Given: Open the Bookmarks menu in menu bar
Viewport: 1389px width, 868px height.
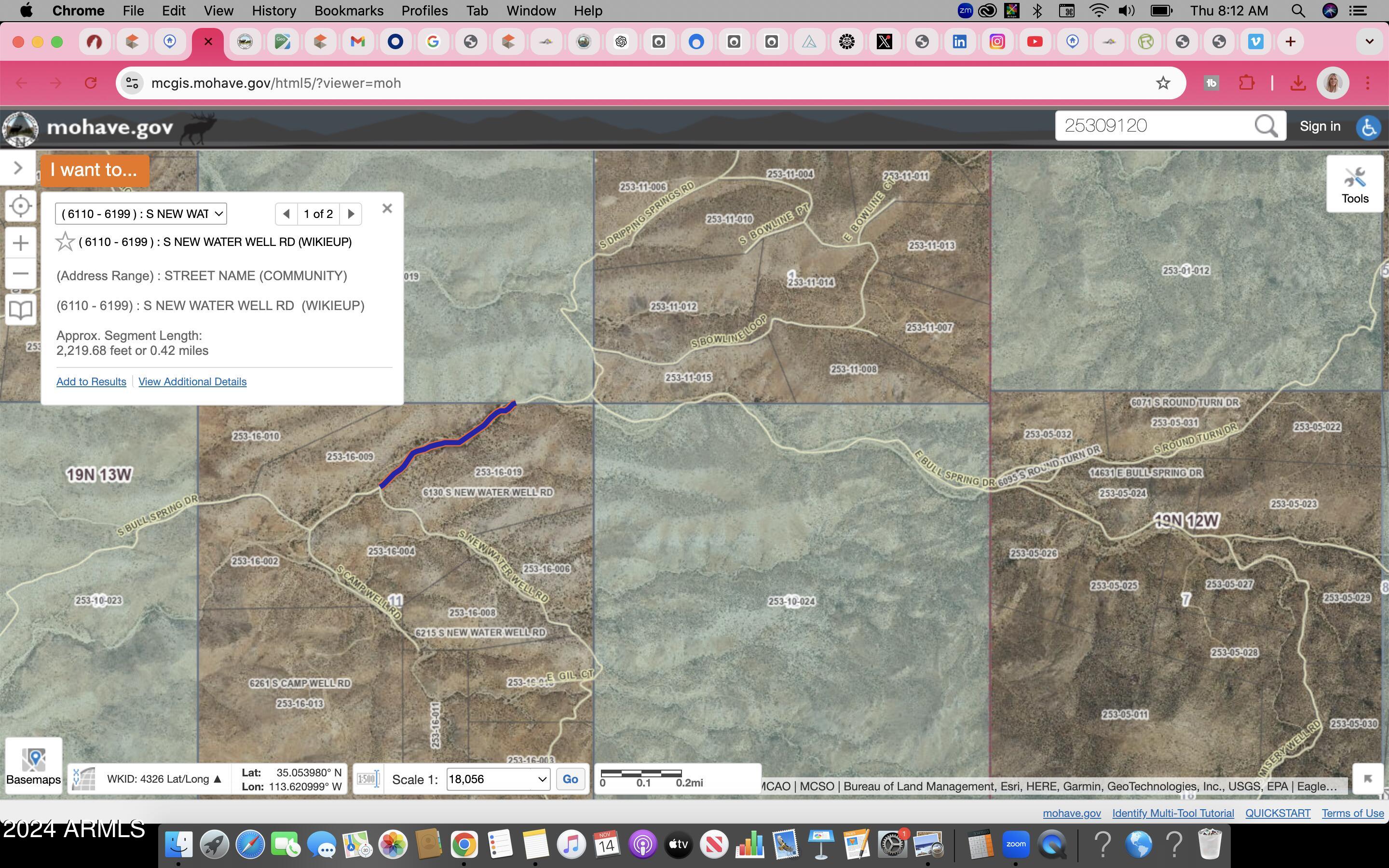Looking at the screenshot, I should pyautogui.click(x=348, y=10).
